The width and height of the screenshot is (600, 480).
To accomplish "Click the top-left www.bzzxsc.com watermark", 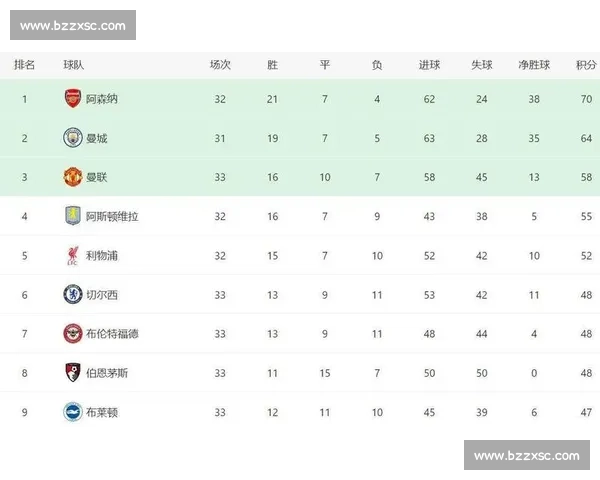I will [72, 25].
